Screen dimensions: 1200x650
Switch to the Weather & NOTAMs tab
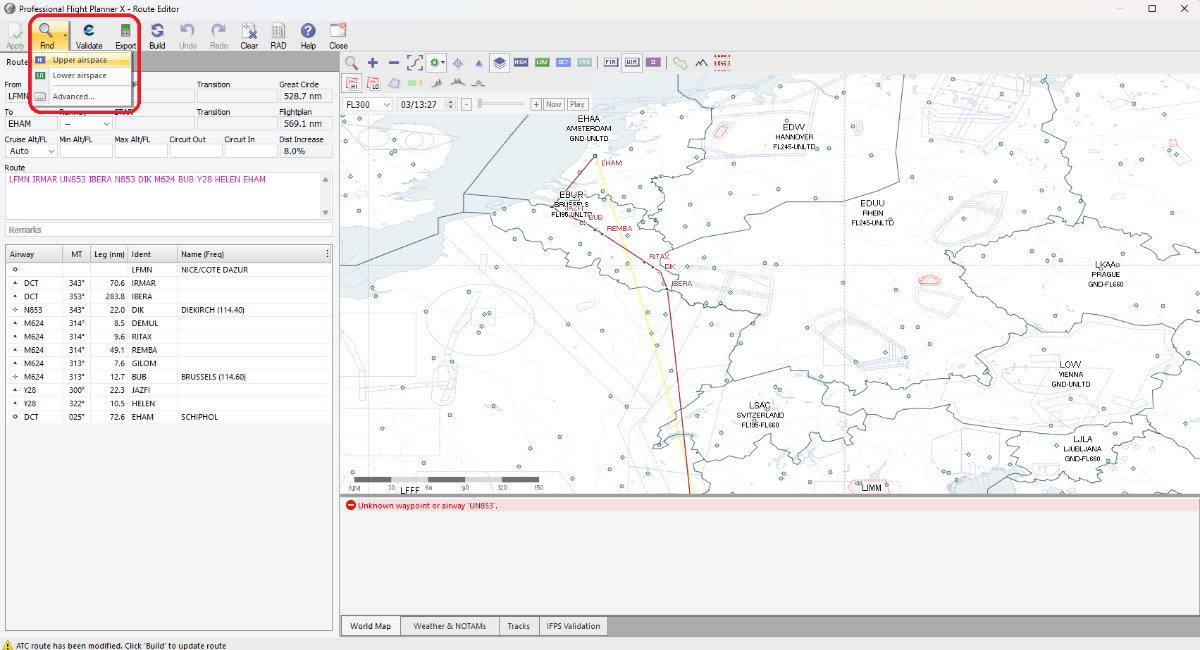pyautogui.click(x=449, y=626)
